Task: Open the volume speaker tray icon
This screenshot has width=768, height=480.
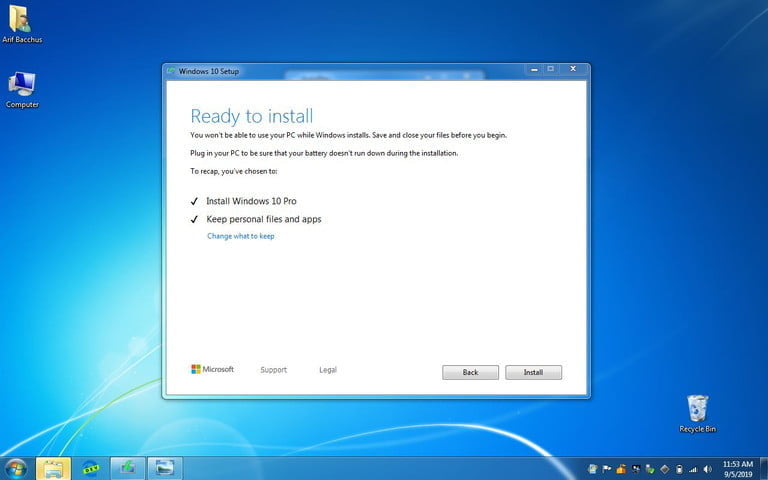Action: [707, 469]
